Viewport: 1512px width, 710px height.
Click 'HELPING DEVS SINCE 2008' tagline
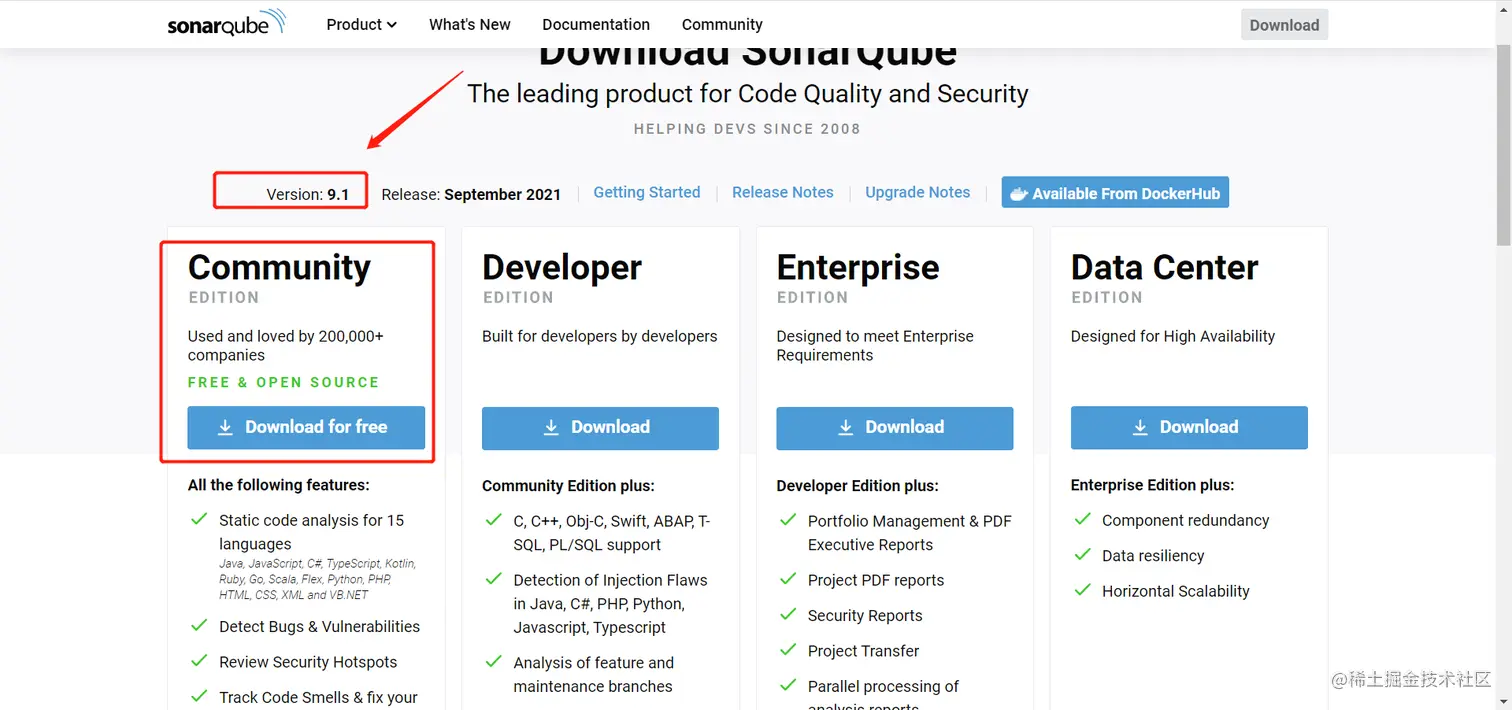[747, 129]
